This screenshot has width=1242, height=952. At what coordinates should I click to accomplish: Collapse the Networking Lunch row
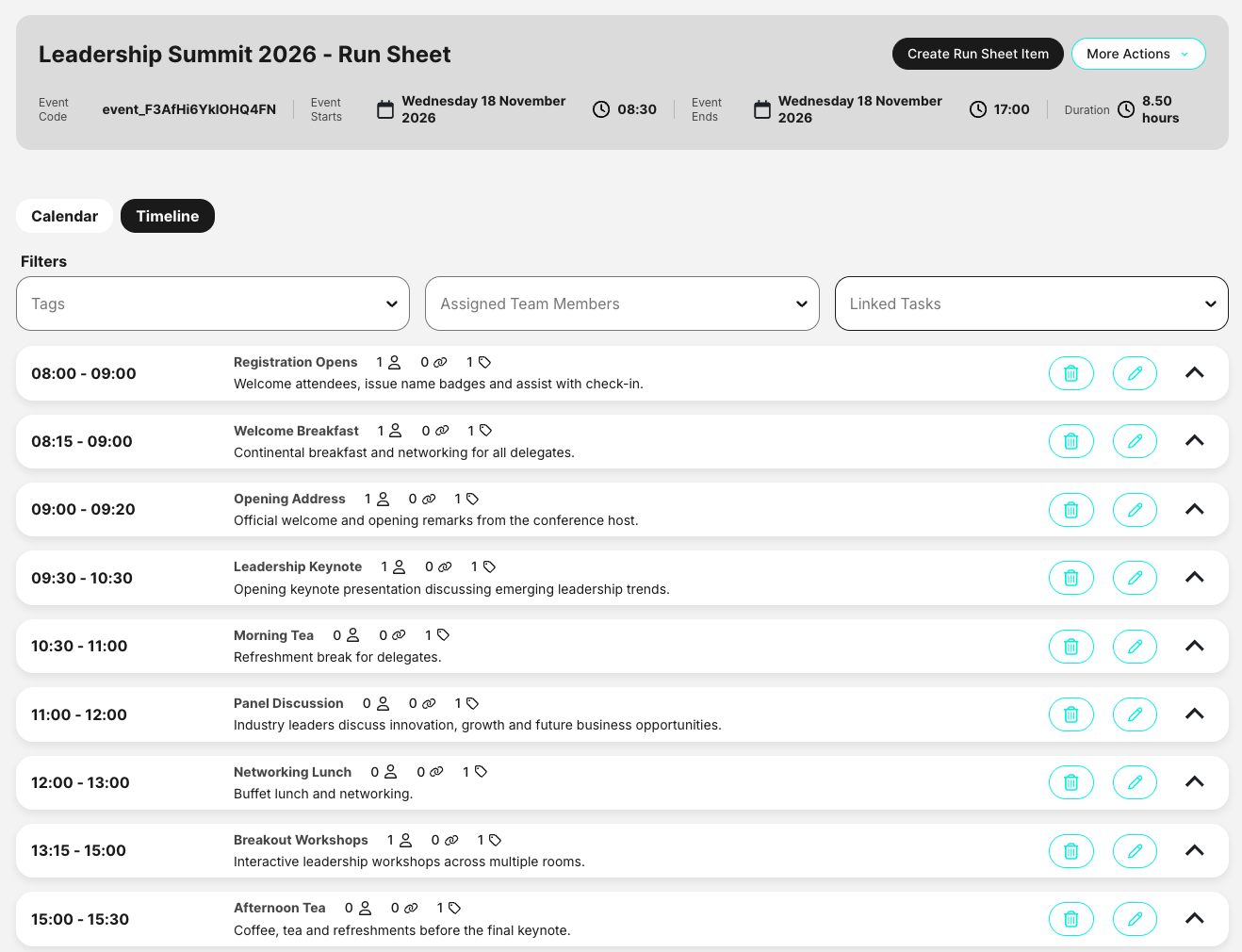point(1194,781)
